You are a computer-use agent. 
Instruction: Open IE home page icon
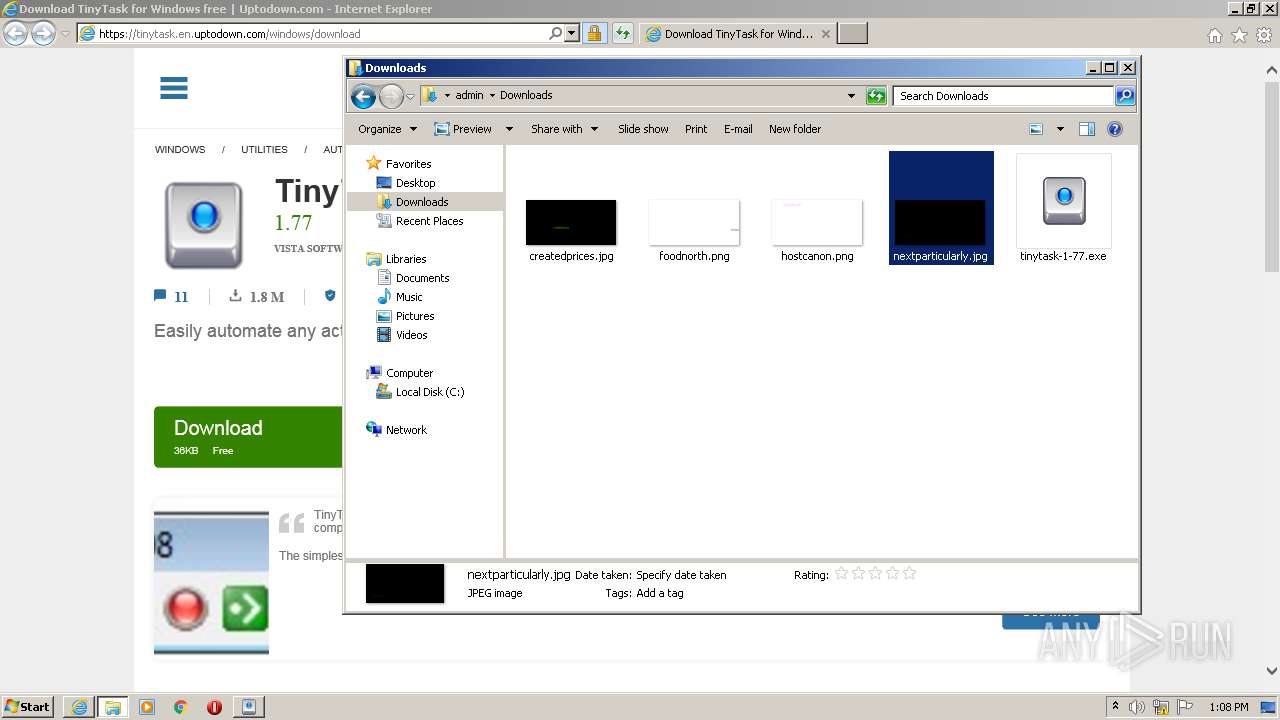point(1214,35)
